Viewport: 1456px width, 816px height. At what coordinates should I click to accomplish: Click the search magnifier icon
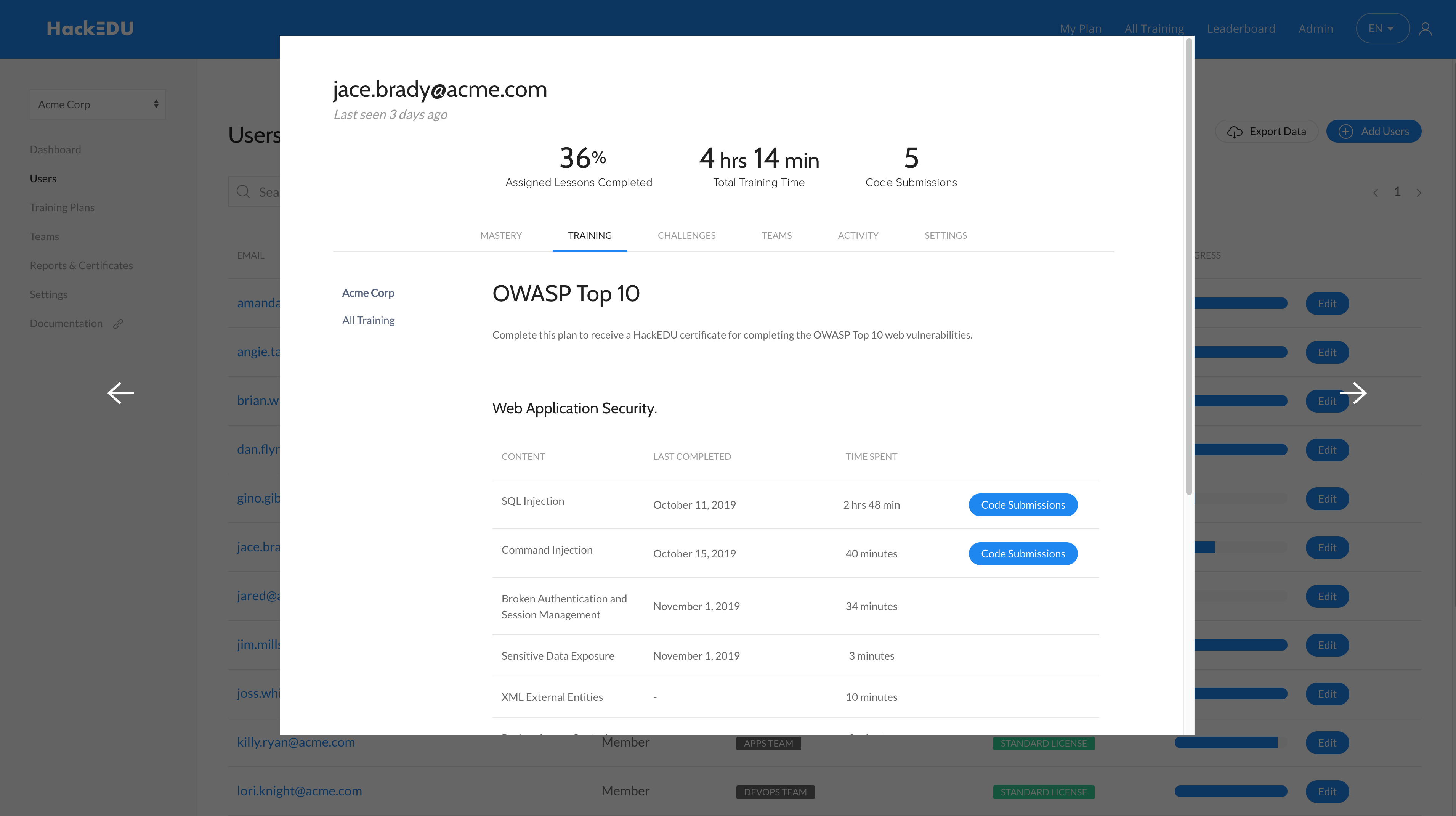243,192
